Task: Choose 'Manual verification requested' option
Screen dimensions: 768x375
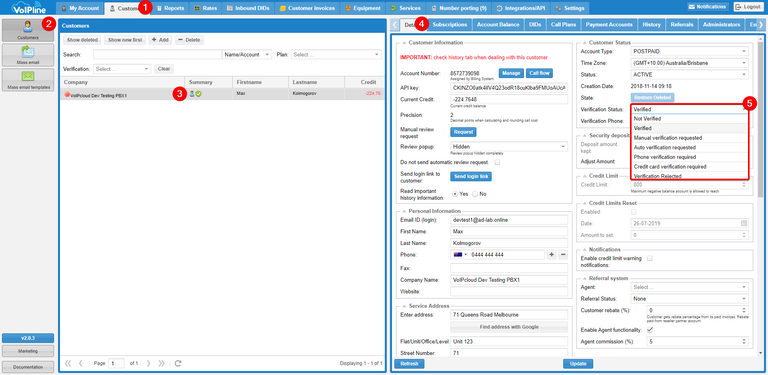Action: (x=689, y=138)
